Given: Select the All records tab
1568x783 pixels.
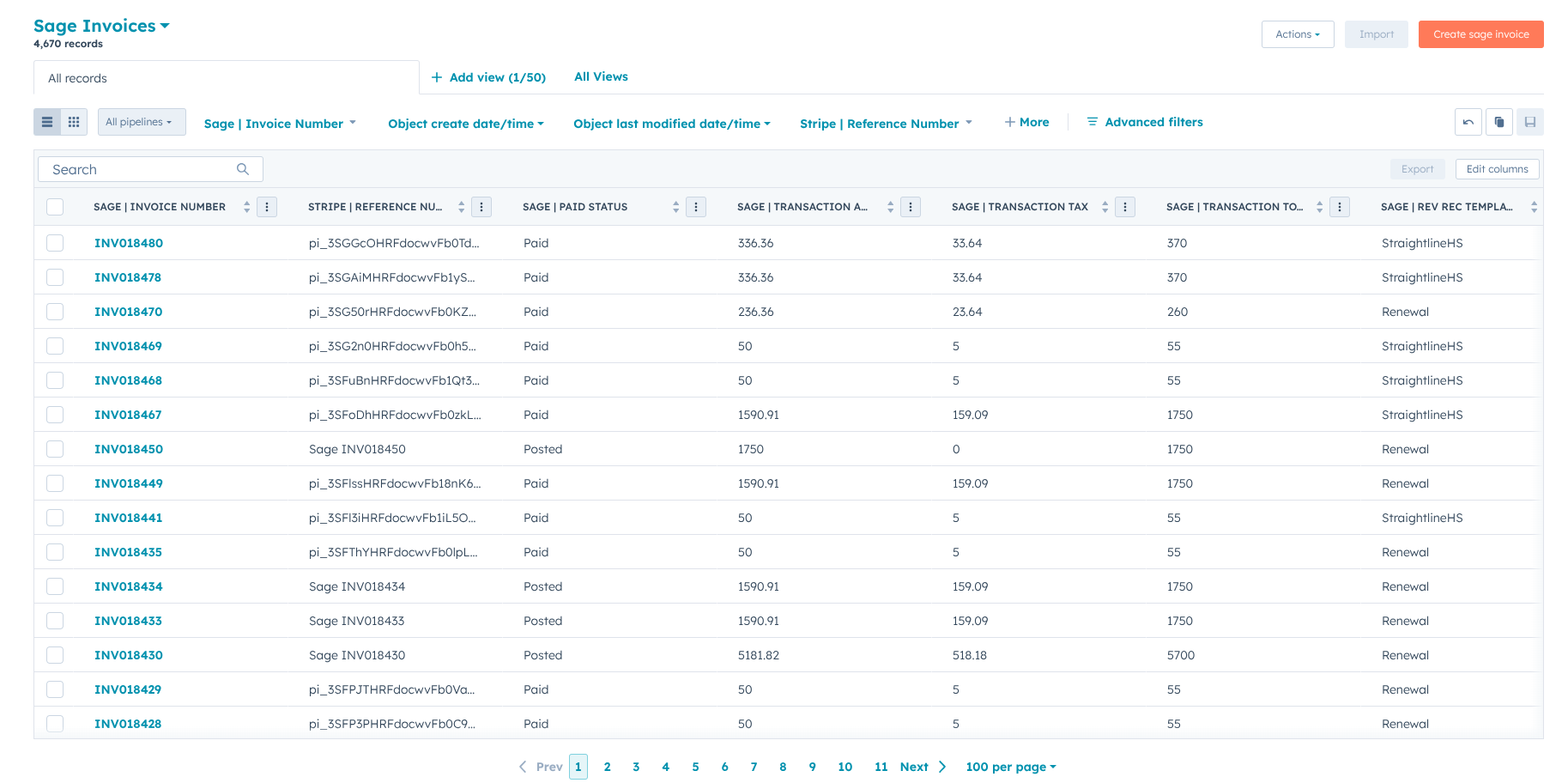Looking at the screenshot, I should 78,78.
